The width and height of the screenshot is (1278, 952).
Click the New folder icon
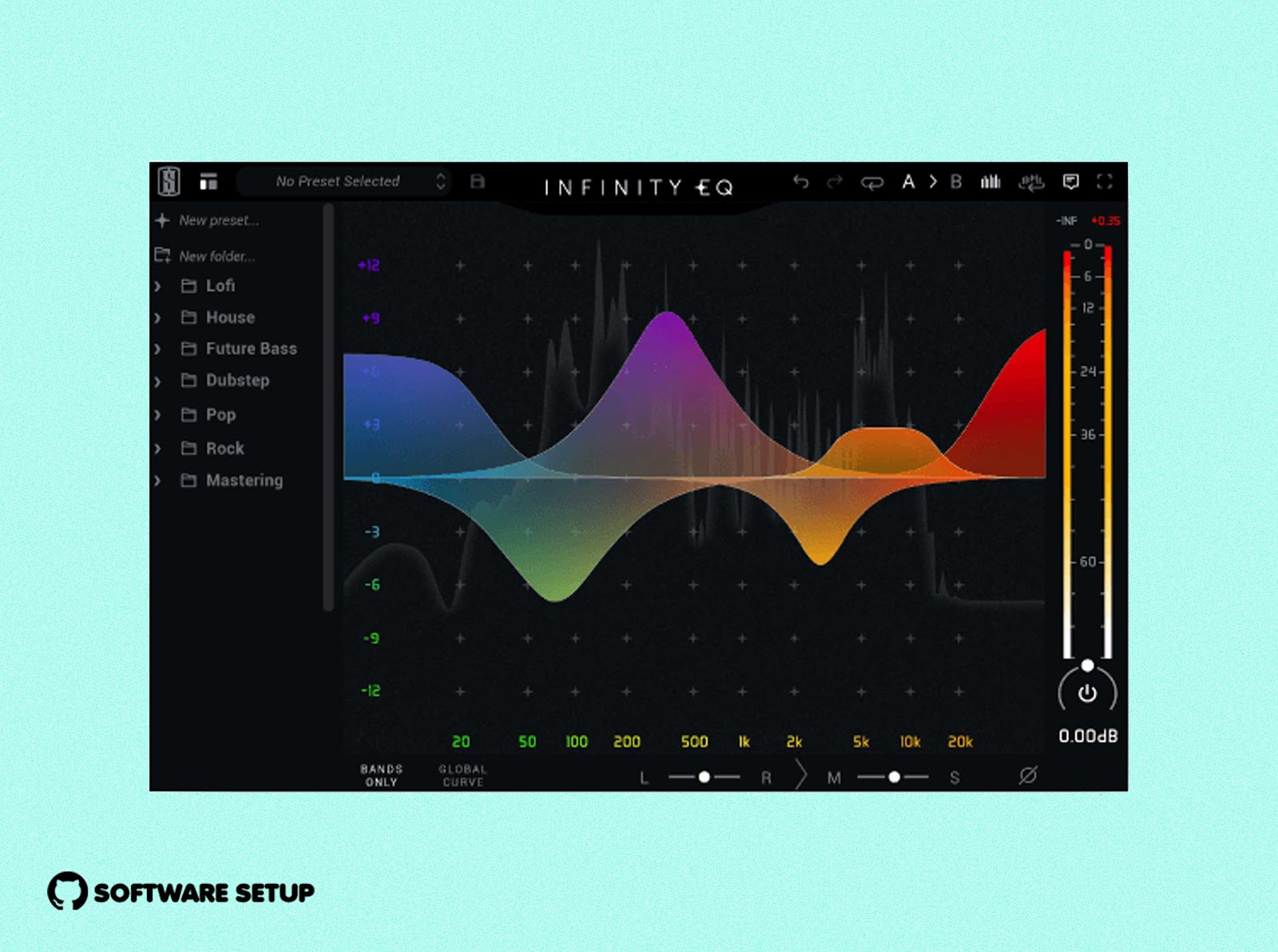coord(162,256)
